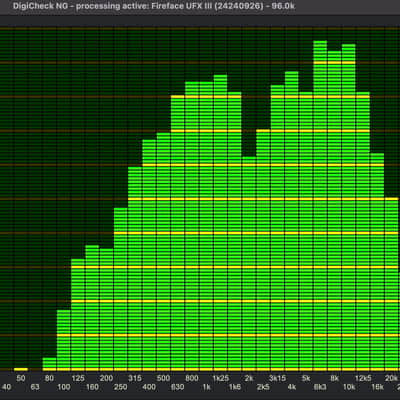Select the 1k25 frequency label

pyautogui.click(x=221, y=378)
